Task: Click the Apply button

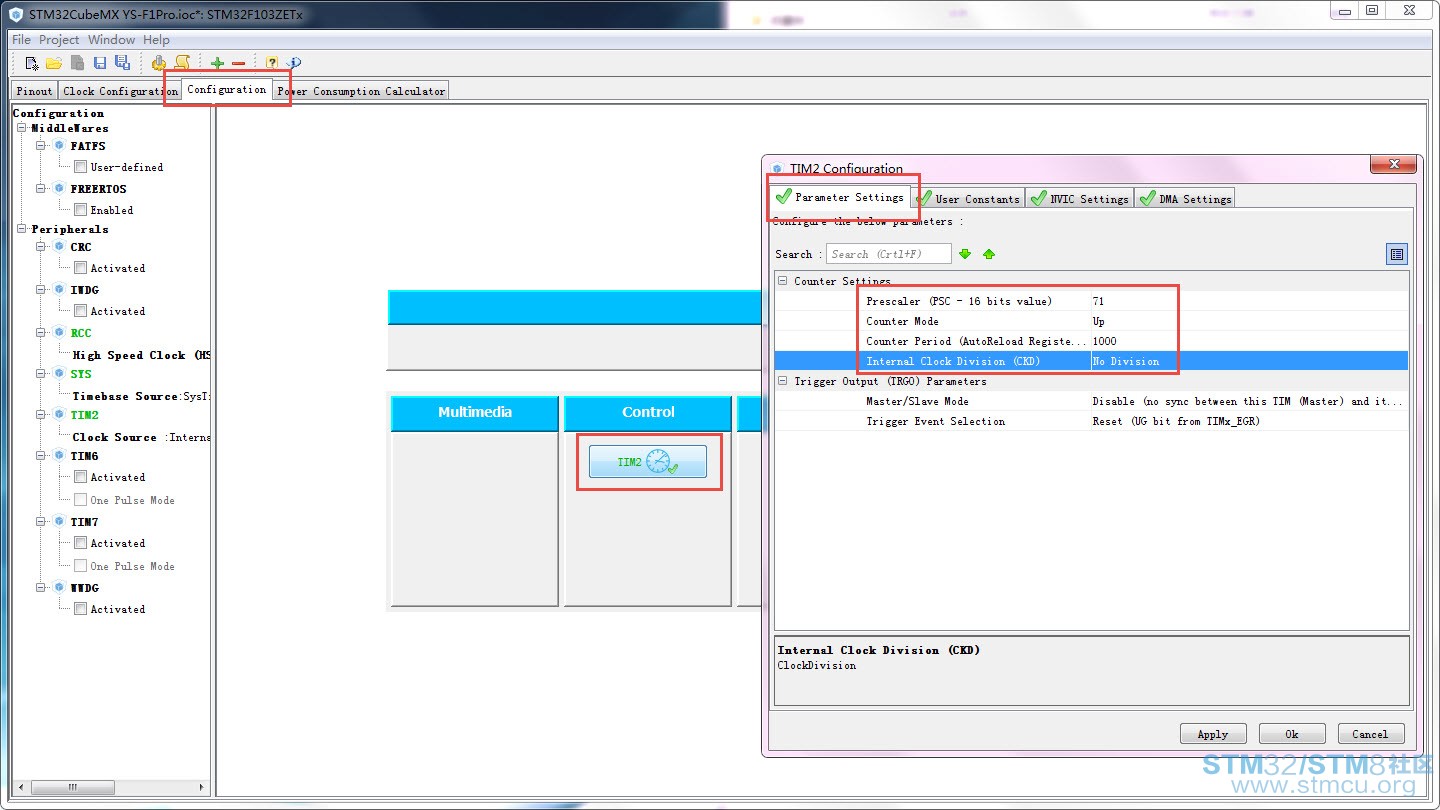Action: click(1213, 734)
